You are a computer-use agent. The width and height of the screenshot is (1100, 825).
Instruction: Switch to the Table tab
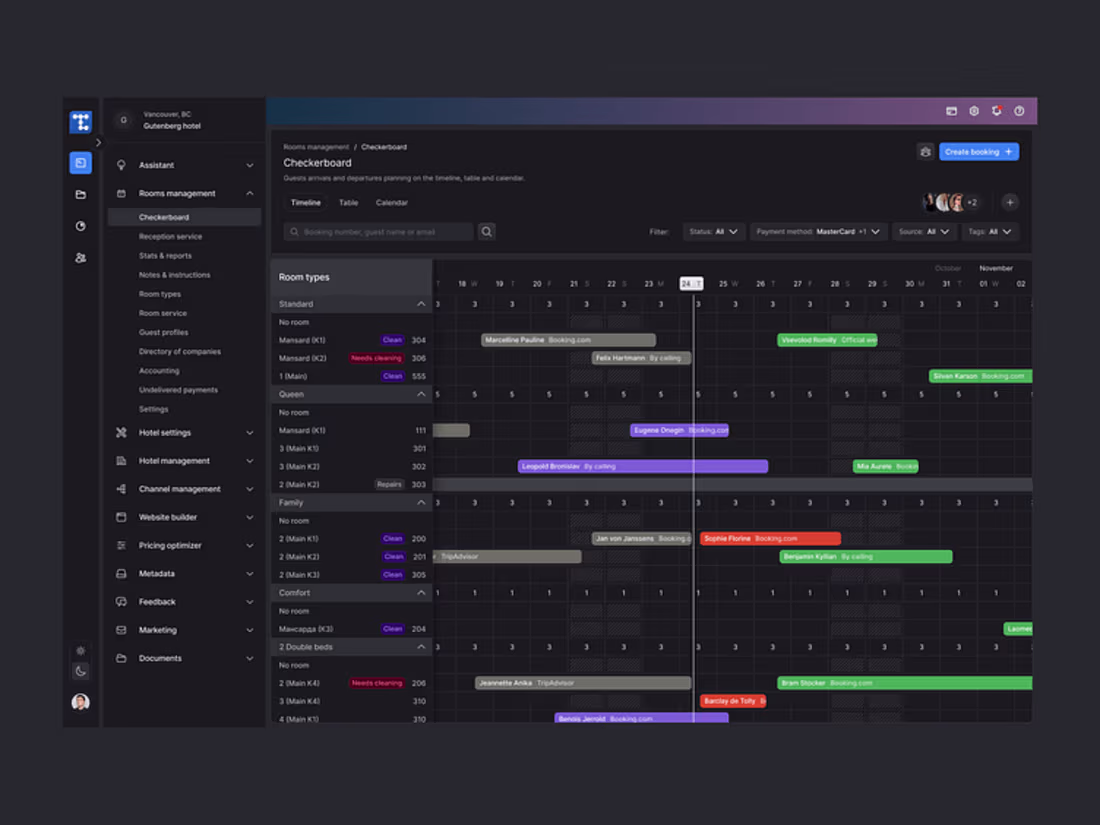pos(348,202)
